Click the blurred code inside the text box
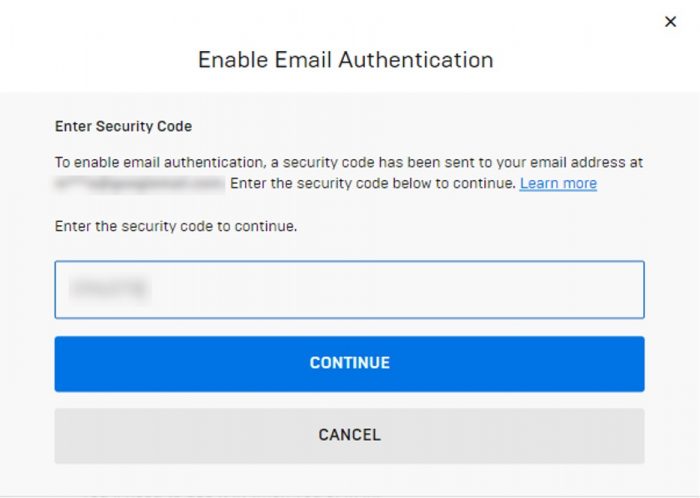700x498 pixels. (x=110, y=290)
